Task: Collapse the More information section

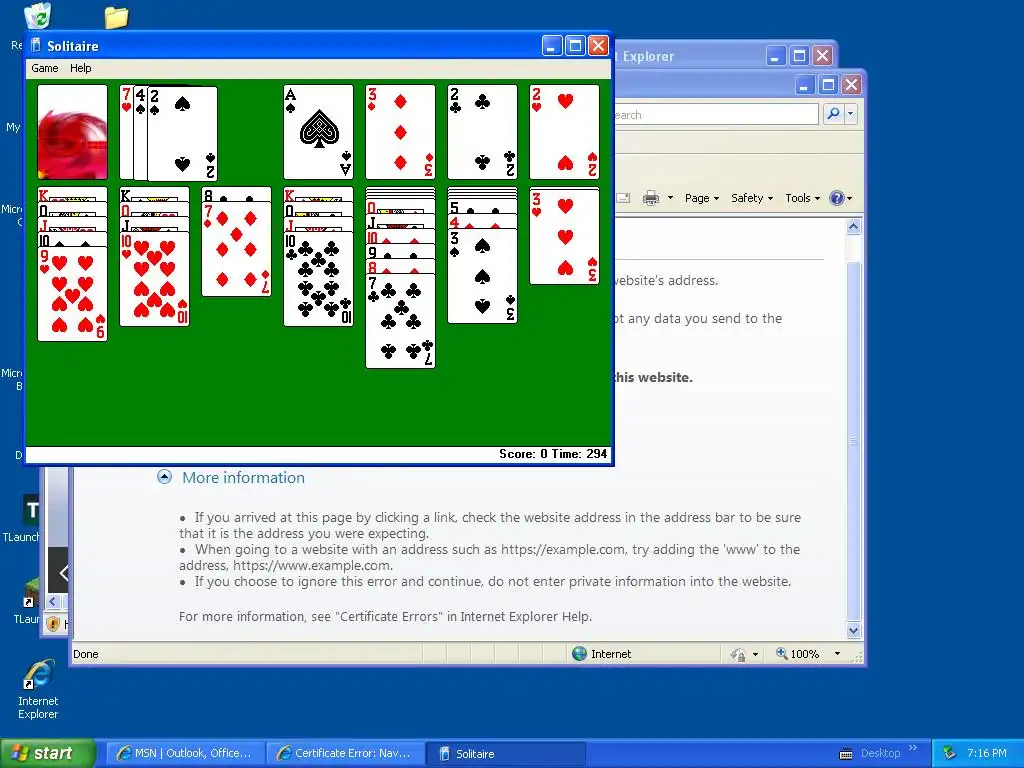Action: [x=165, y=477]
